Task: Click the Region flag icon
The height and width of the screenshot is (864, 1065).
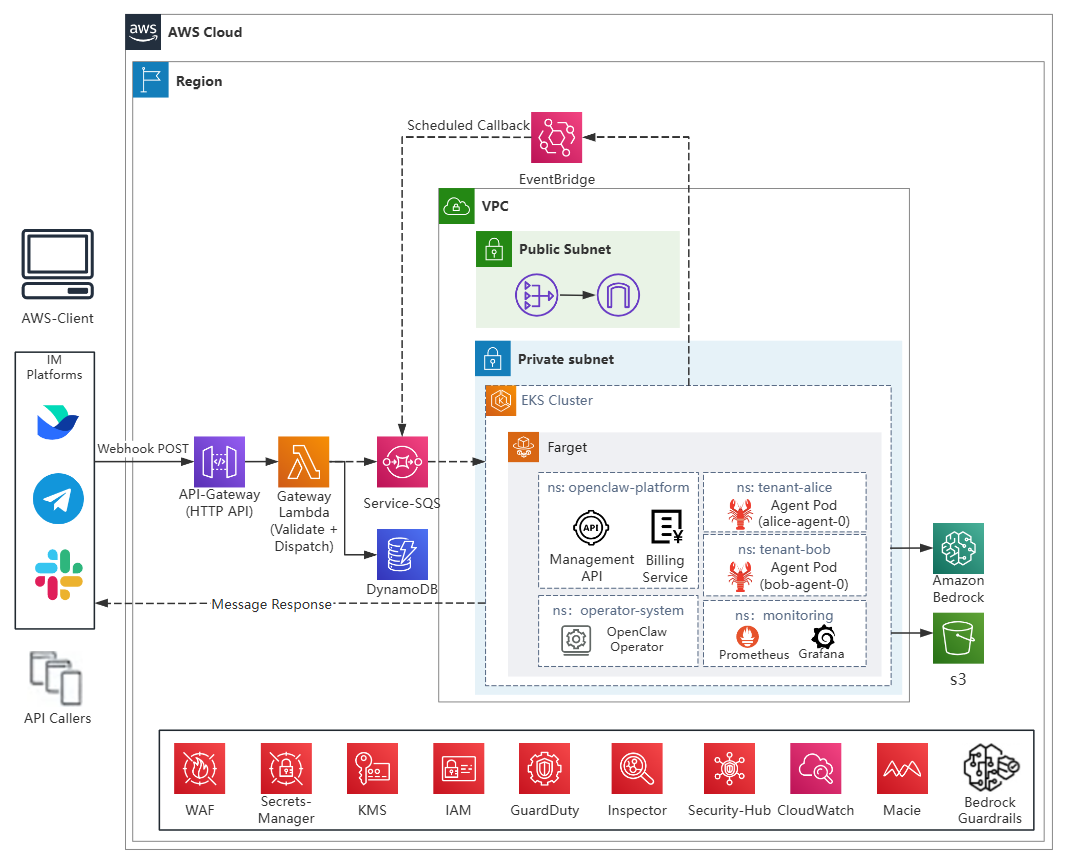Action: (x=150, y=80)
